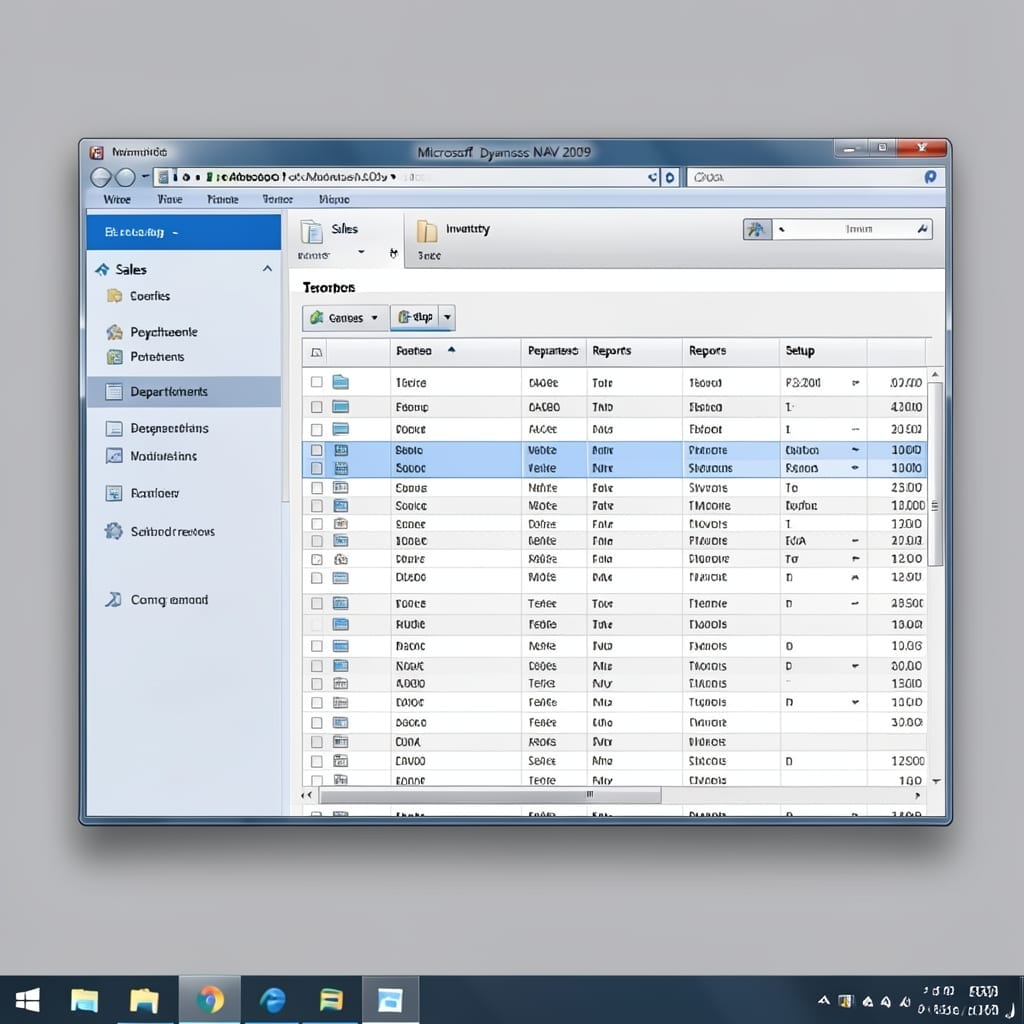
Task: Launch Edge browser from the taskbar
Action: pos(272,1000)
